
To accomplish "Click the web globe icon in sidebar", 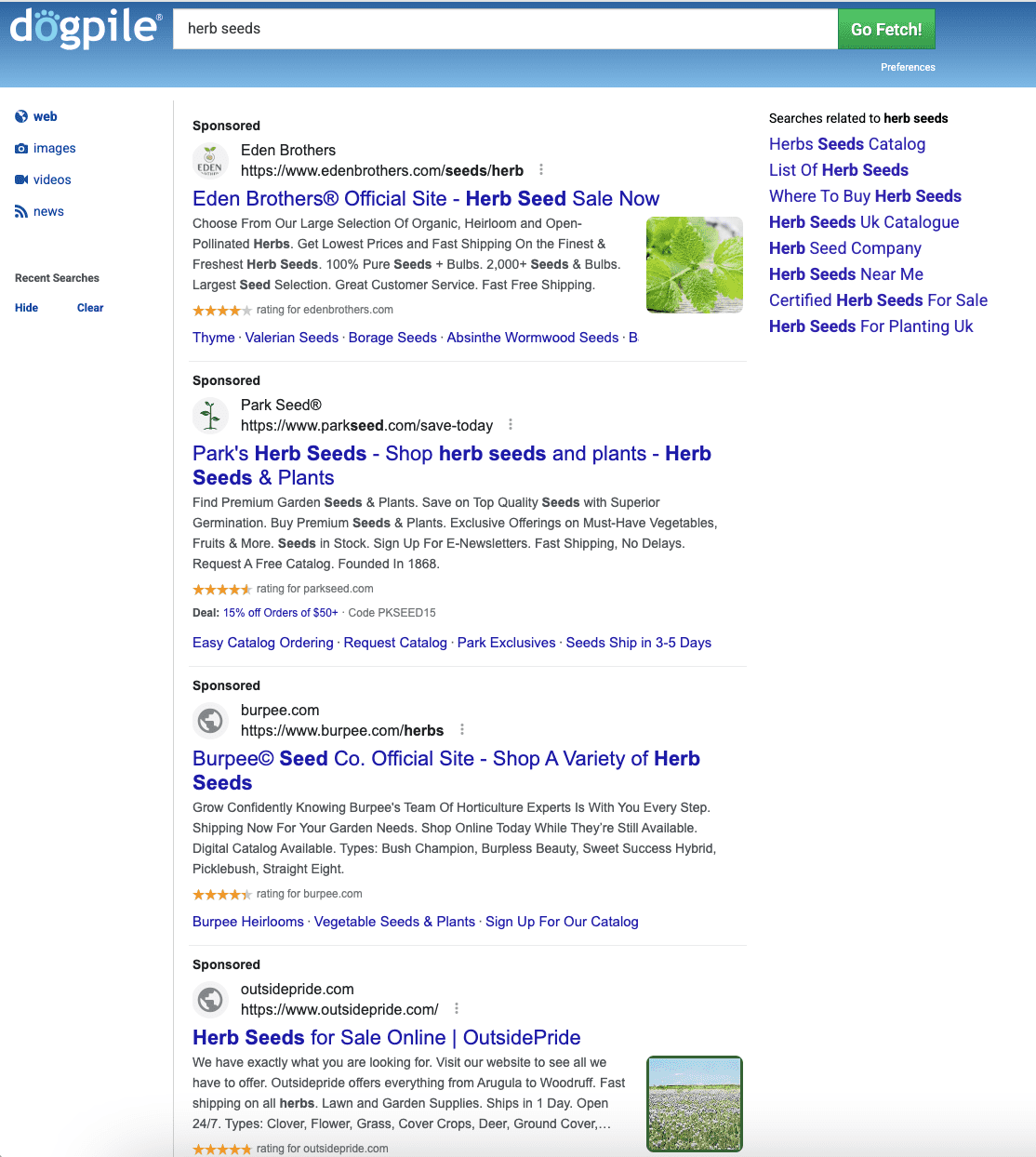I will coord(20,116).
